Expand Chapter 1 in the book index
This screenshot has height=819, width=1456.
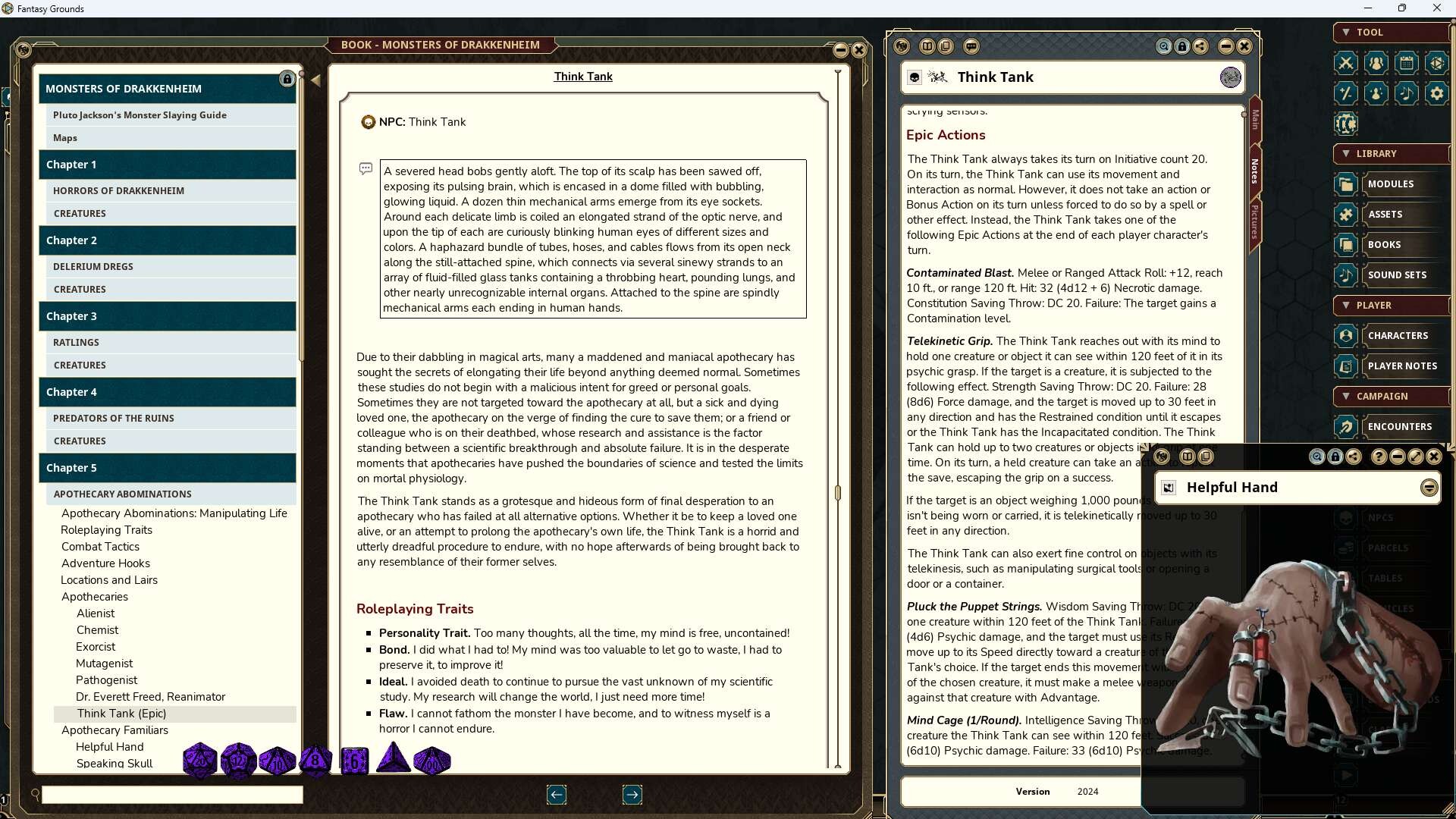168,165
